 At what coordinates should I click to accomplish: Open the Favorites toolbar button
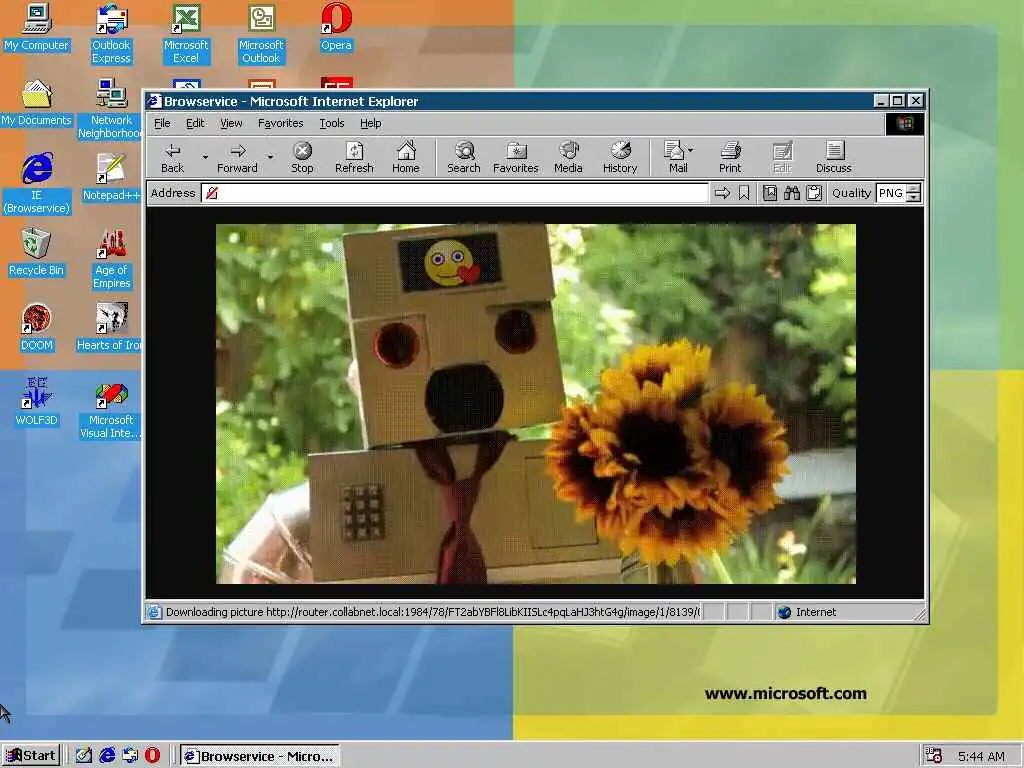516,157
